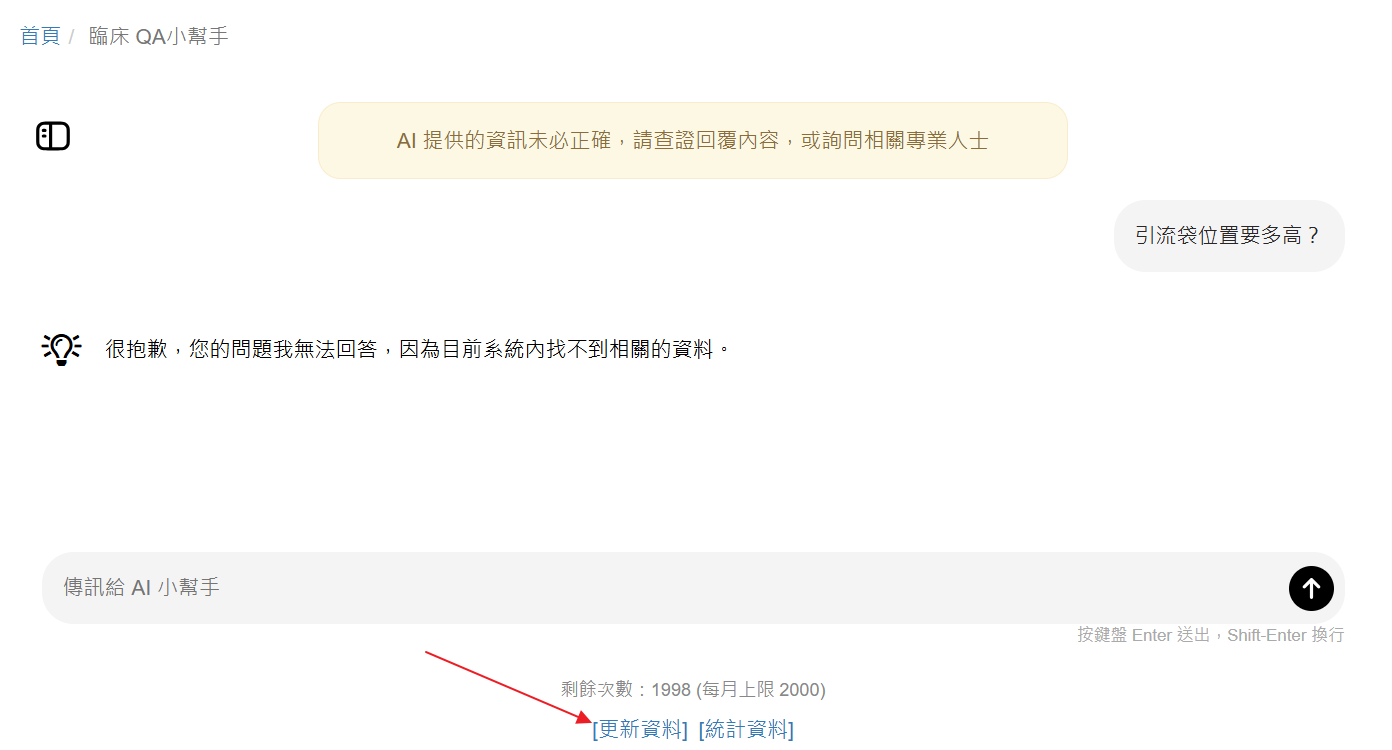The height and width of the screenshot is (750, 1392).
Task: Send message with the black arrow button
Action: 1311,588
